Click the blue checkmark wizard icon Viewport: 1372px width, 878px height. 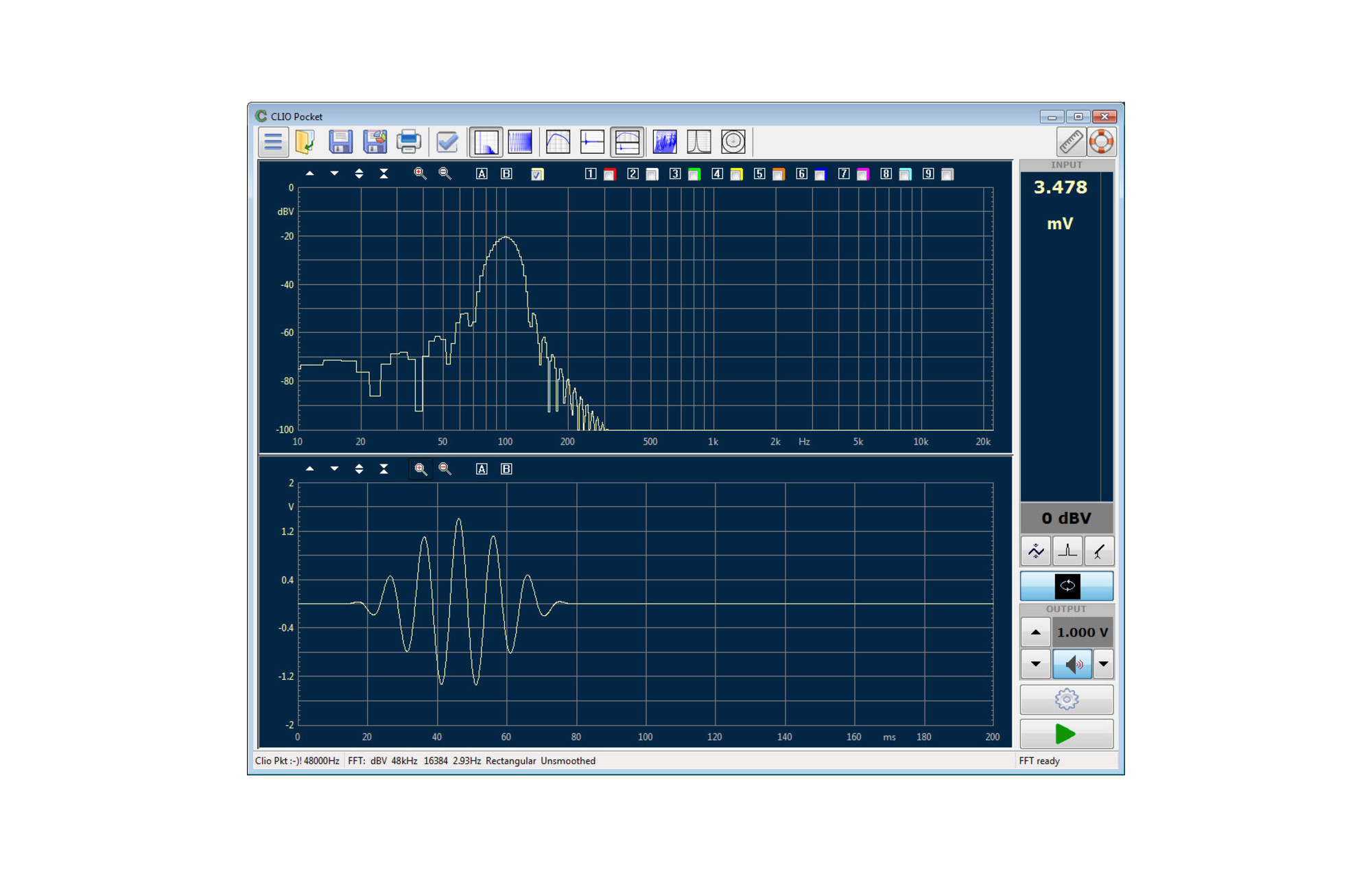coord(447,141)
